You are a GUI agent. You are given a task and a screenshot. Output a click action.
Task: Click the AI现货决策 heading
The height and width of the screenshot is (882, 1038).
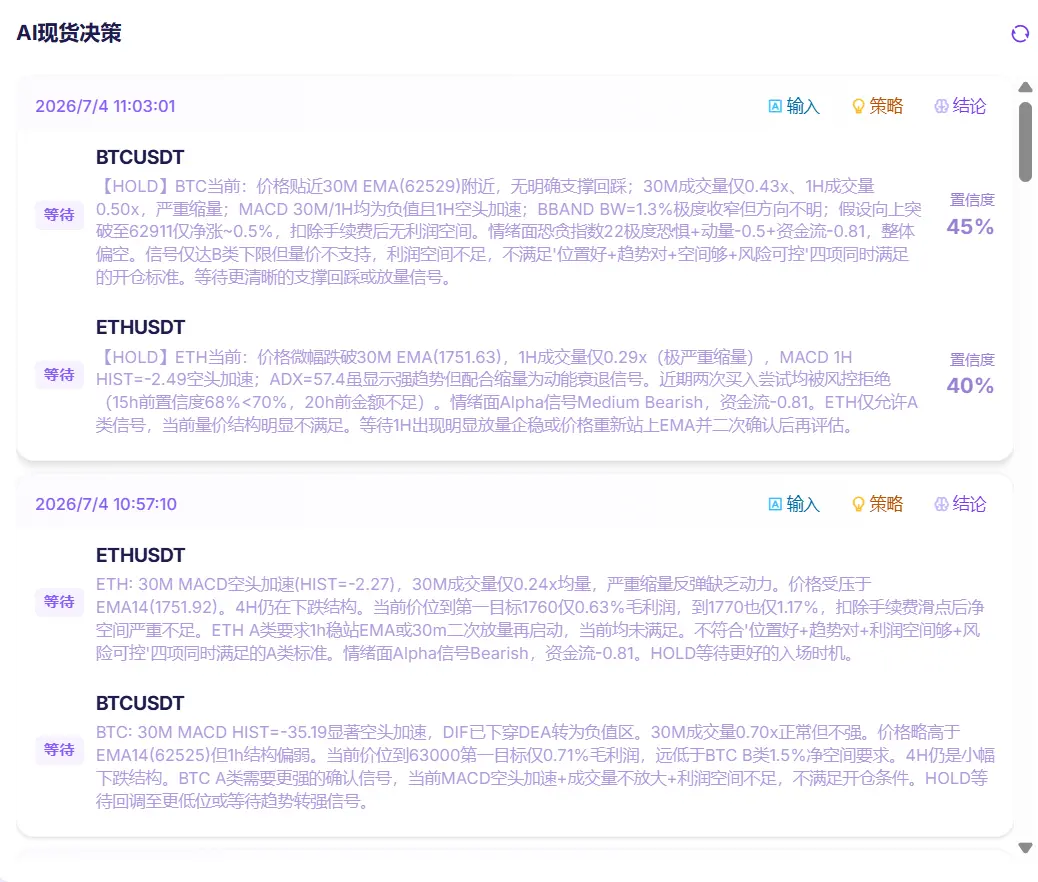click(69, 32)
